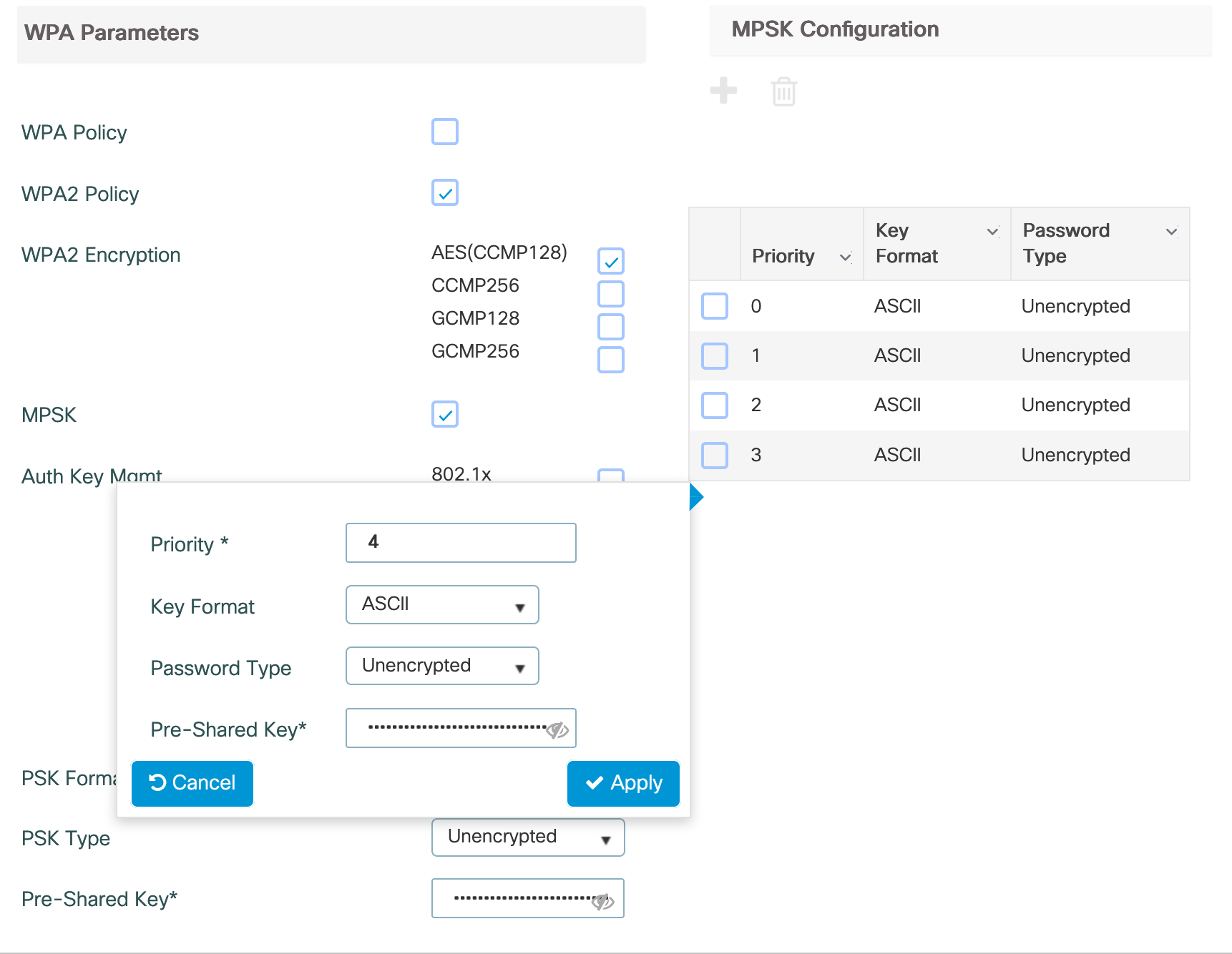Cancel the MPSK edit dialog
This screenshot has width=1232, height=954.
click(x=192, y=783)
